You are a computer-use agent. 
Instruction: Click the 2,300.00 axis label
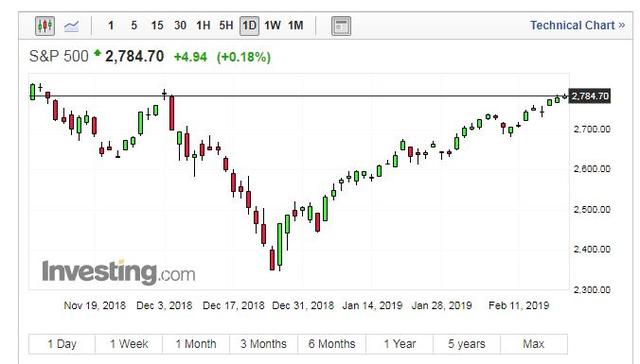[592, 290]
